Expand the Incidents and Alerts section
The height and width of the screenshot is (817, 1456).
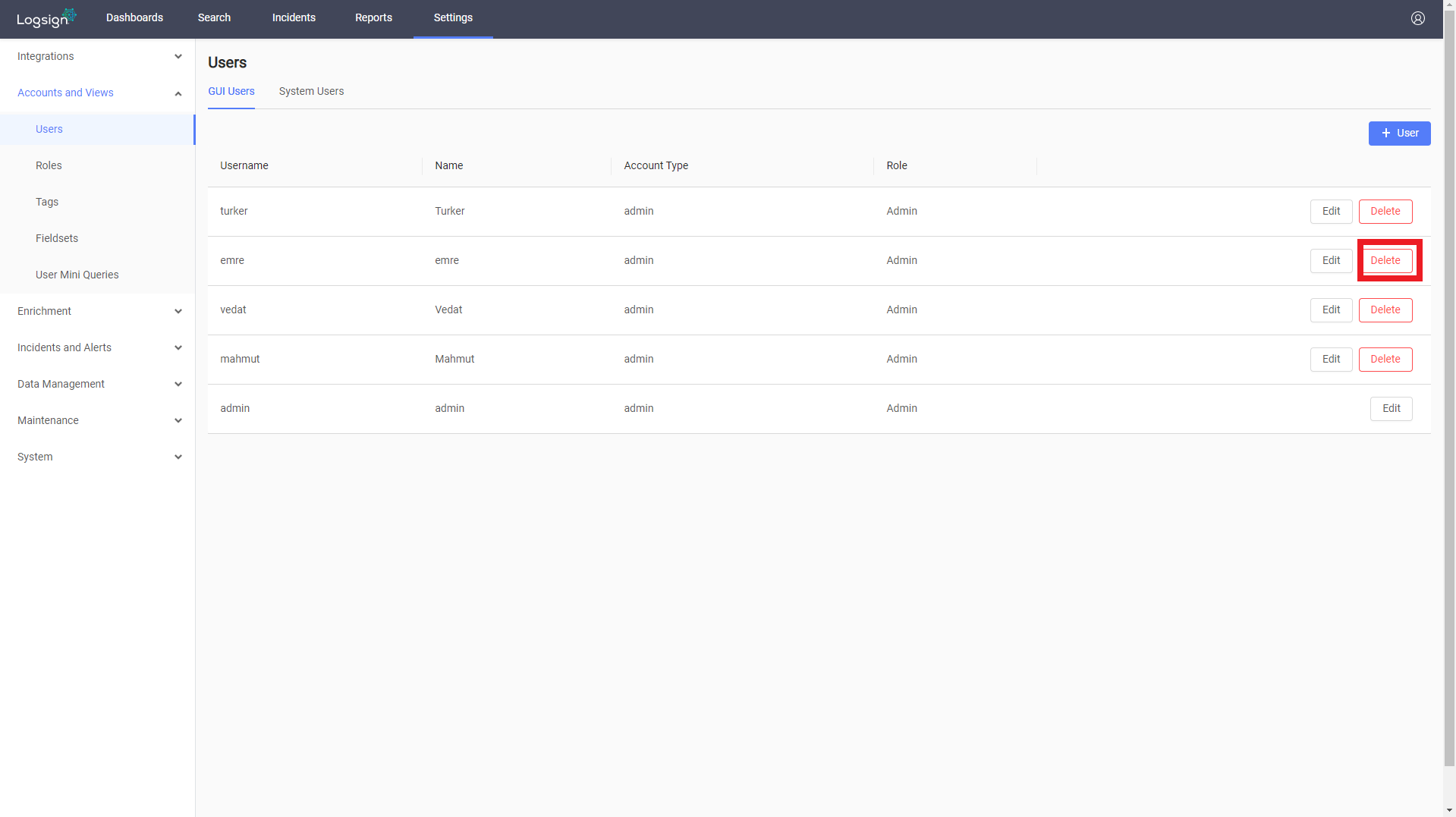click(97, 347)
